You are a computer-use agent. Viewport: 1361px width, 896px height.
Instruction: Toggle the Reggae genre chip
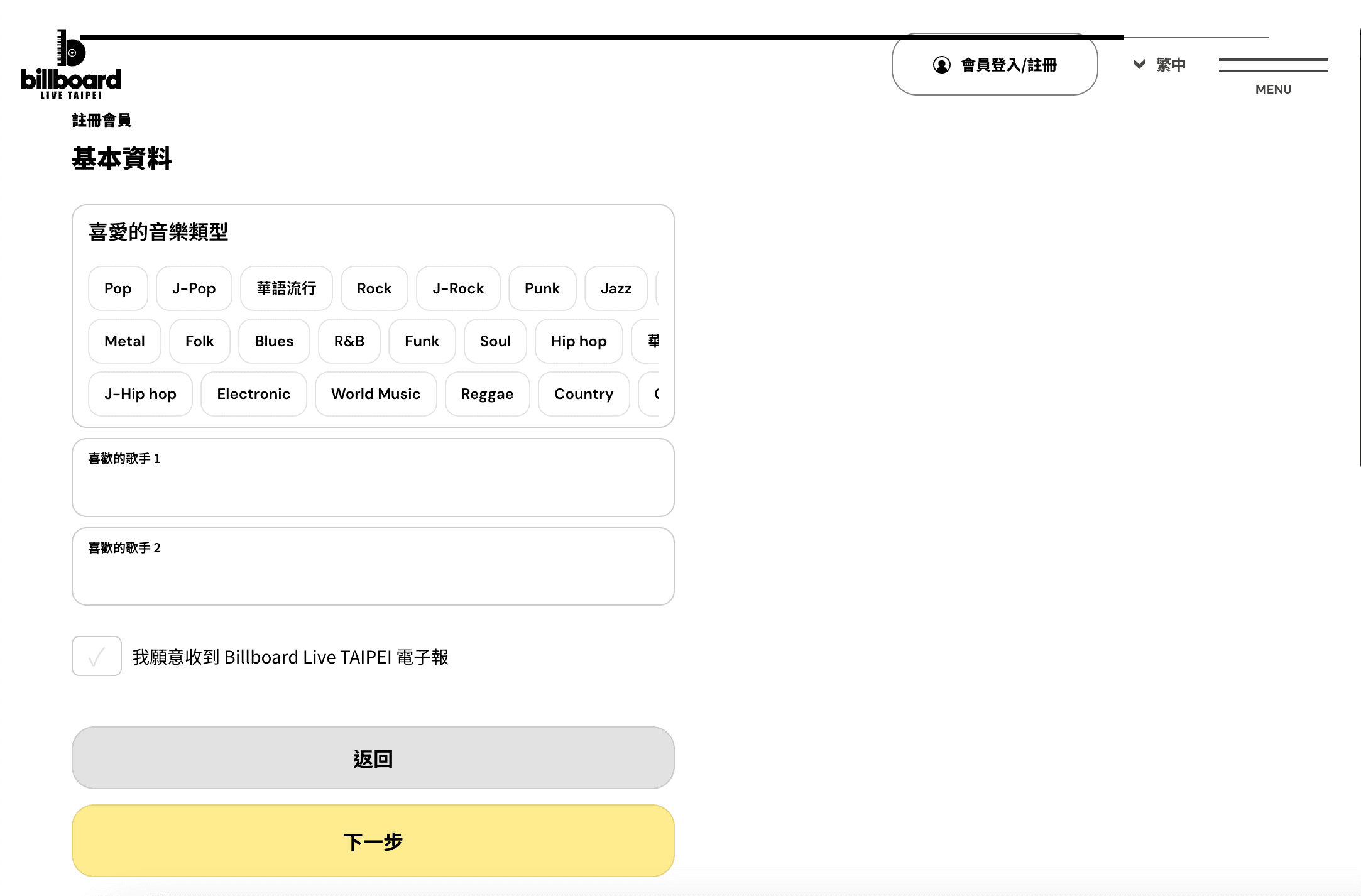[486, 394]
